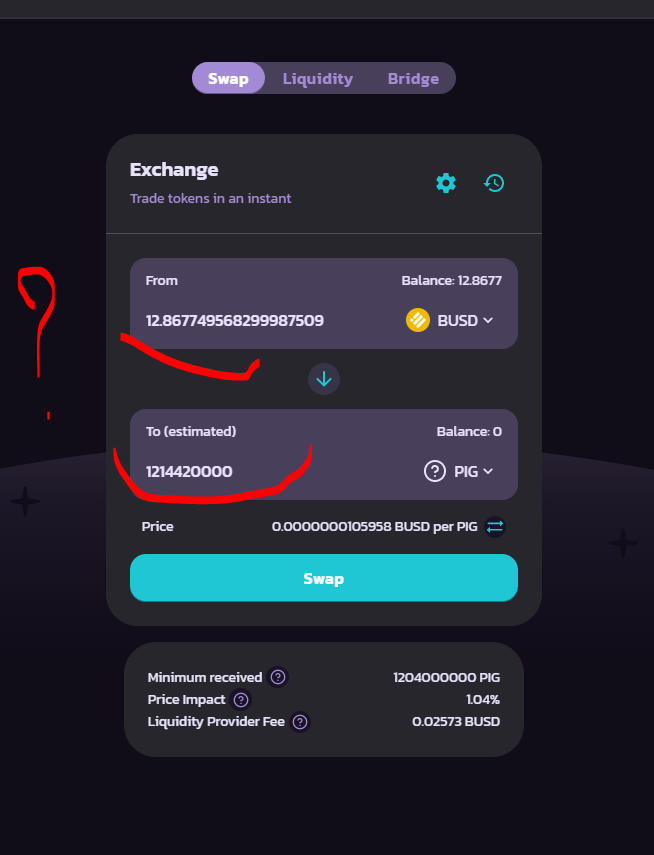The height and width of the screenshot is (855, 654).
Task: Click Price Impact help icon
Action: (241, 700)
